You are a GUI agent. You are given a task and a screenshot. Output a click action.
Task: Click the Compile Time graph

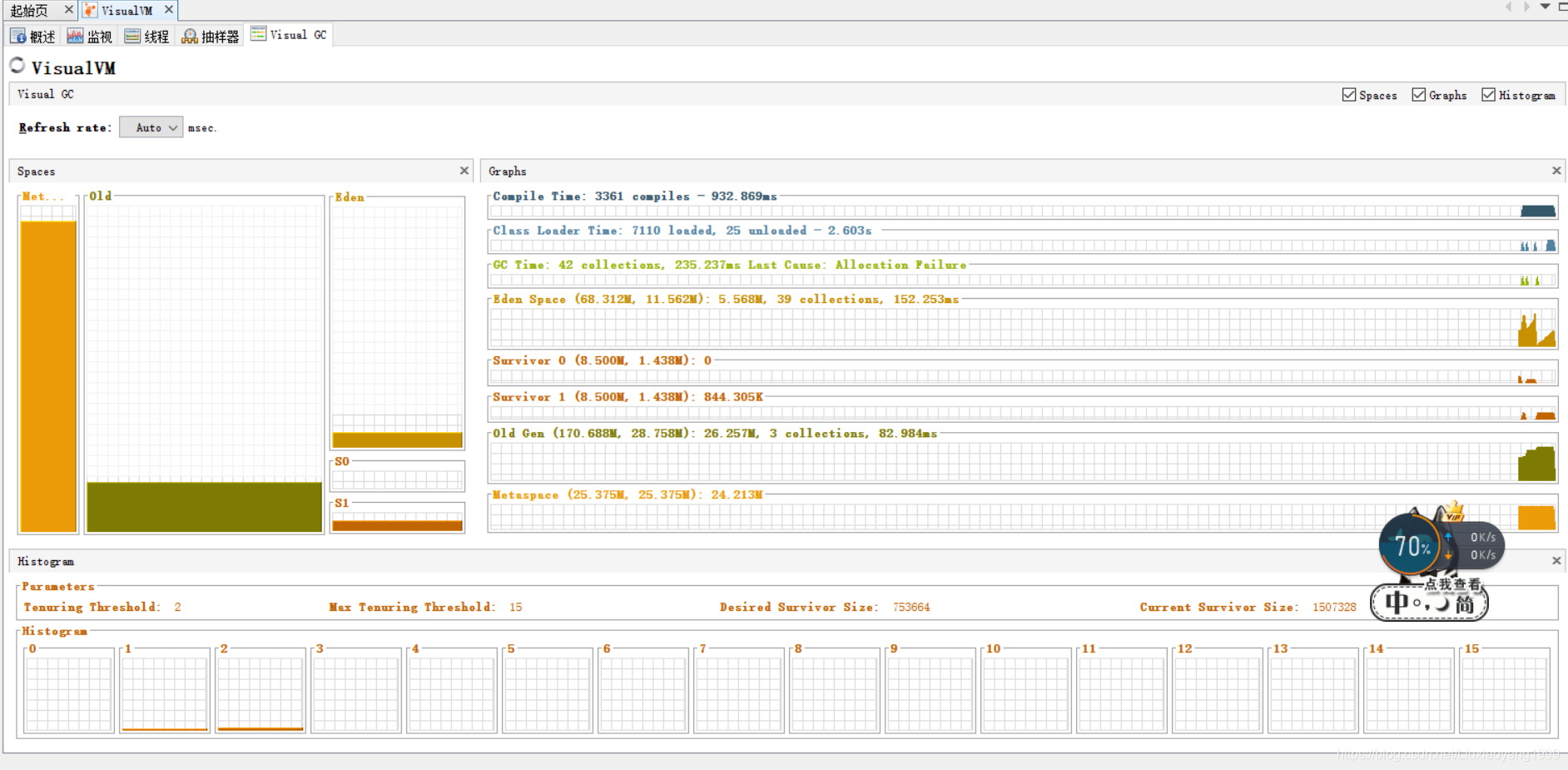click(x=1023, y=211)
